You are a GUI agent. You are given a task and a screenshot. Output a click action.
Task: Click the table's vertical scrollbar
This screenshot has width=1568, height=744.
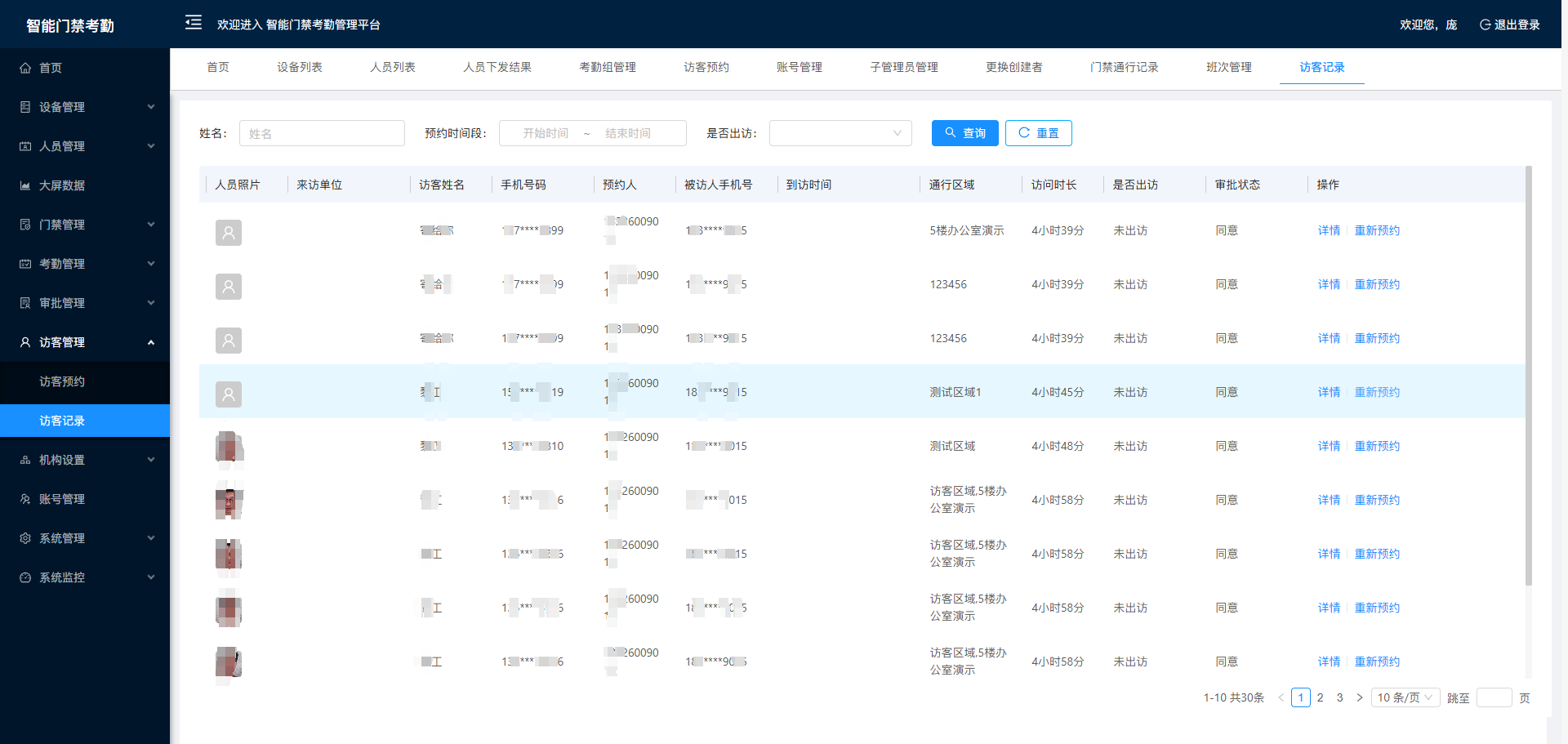1529,376
